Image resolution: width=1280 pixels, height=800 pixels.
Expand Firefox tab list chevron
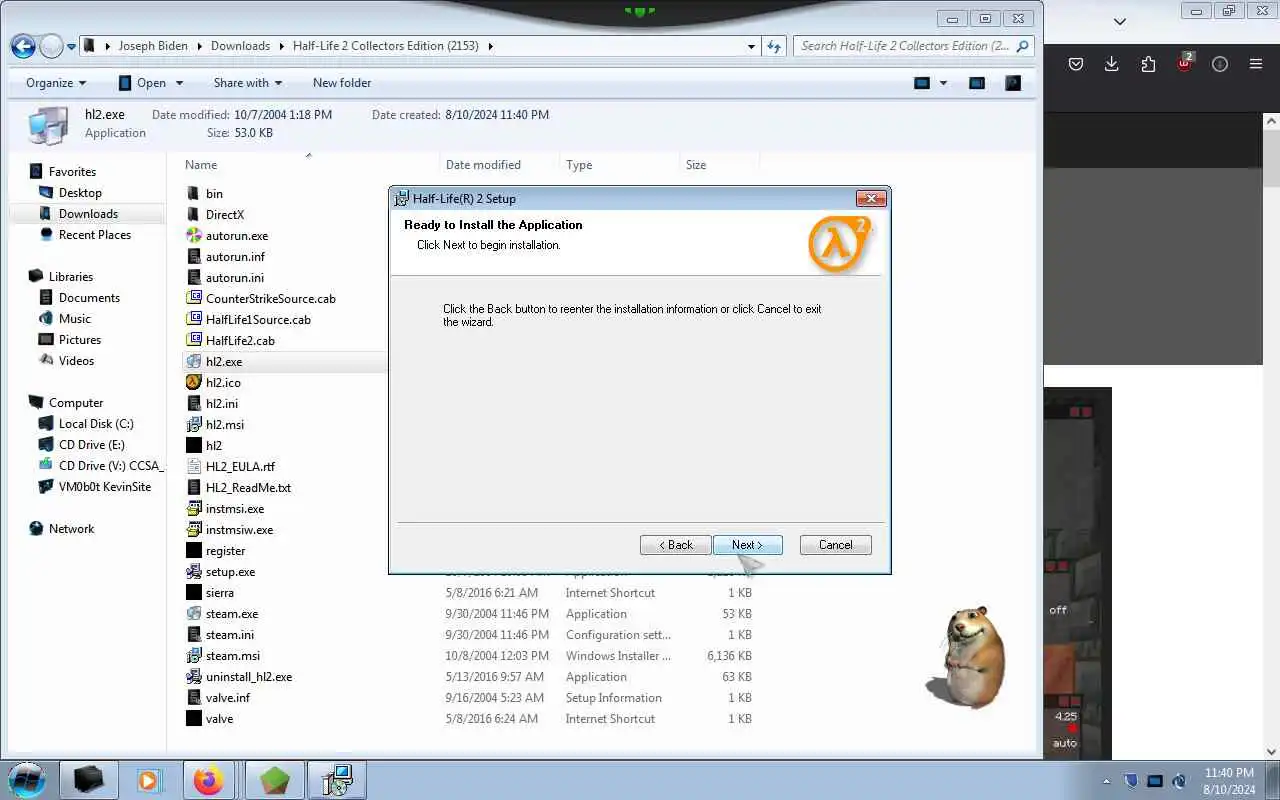tap(1120, 21)
